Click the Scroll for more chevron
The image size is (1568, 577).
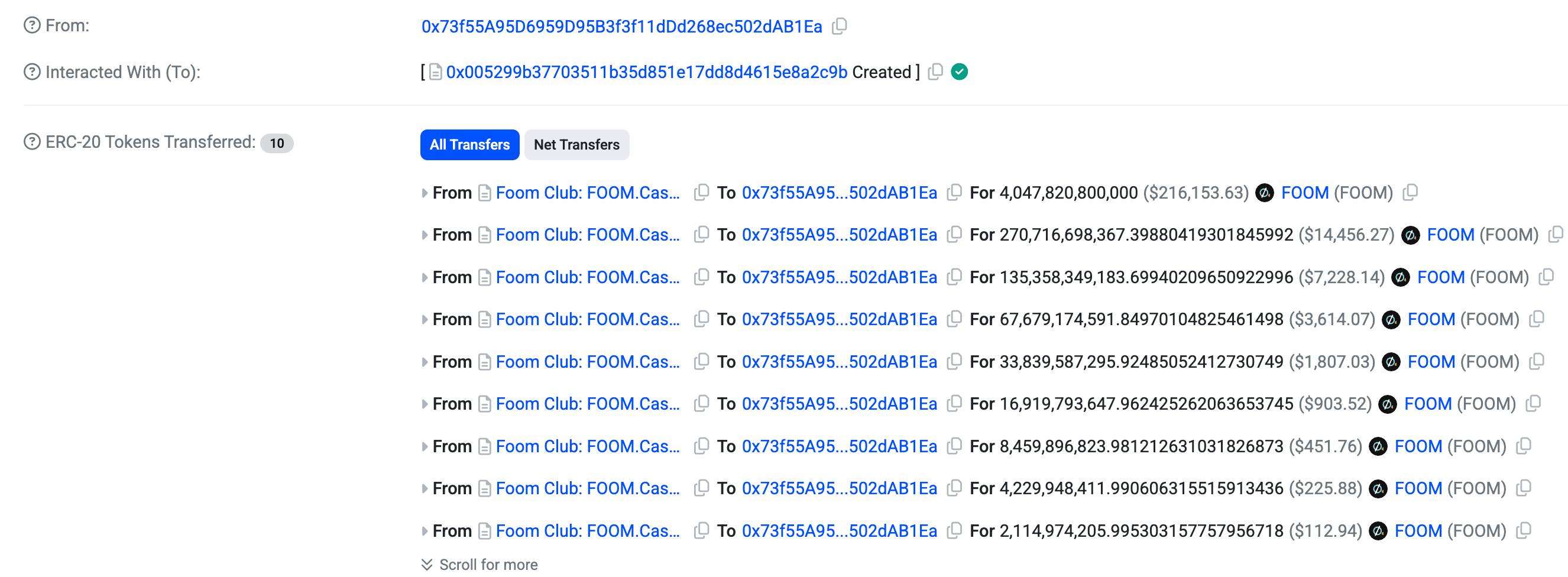click(x=426, y=563)
